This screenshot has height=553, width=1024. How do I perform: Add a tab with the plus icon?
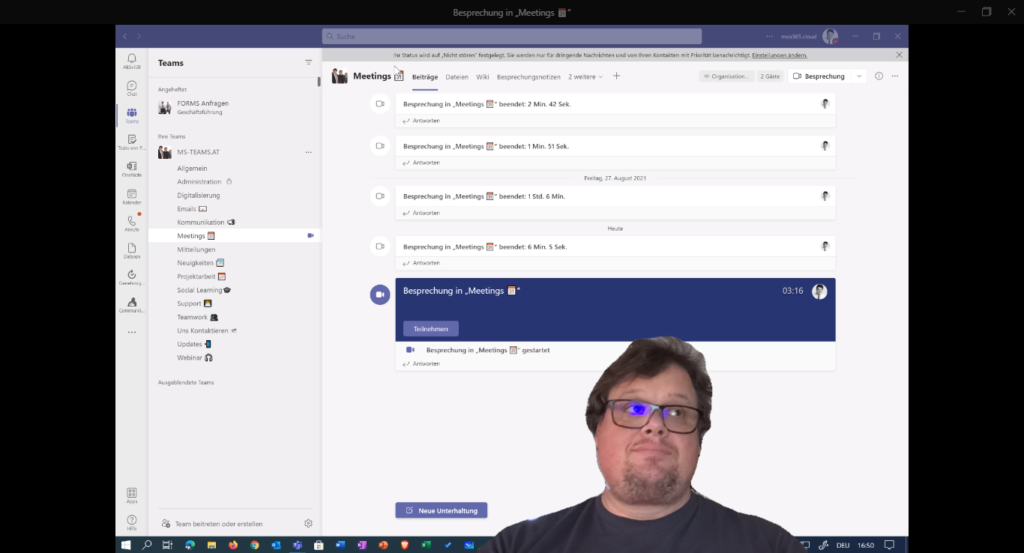(x=616, y=76)
